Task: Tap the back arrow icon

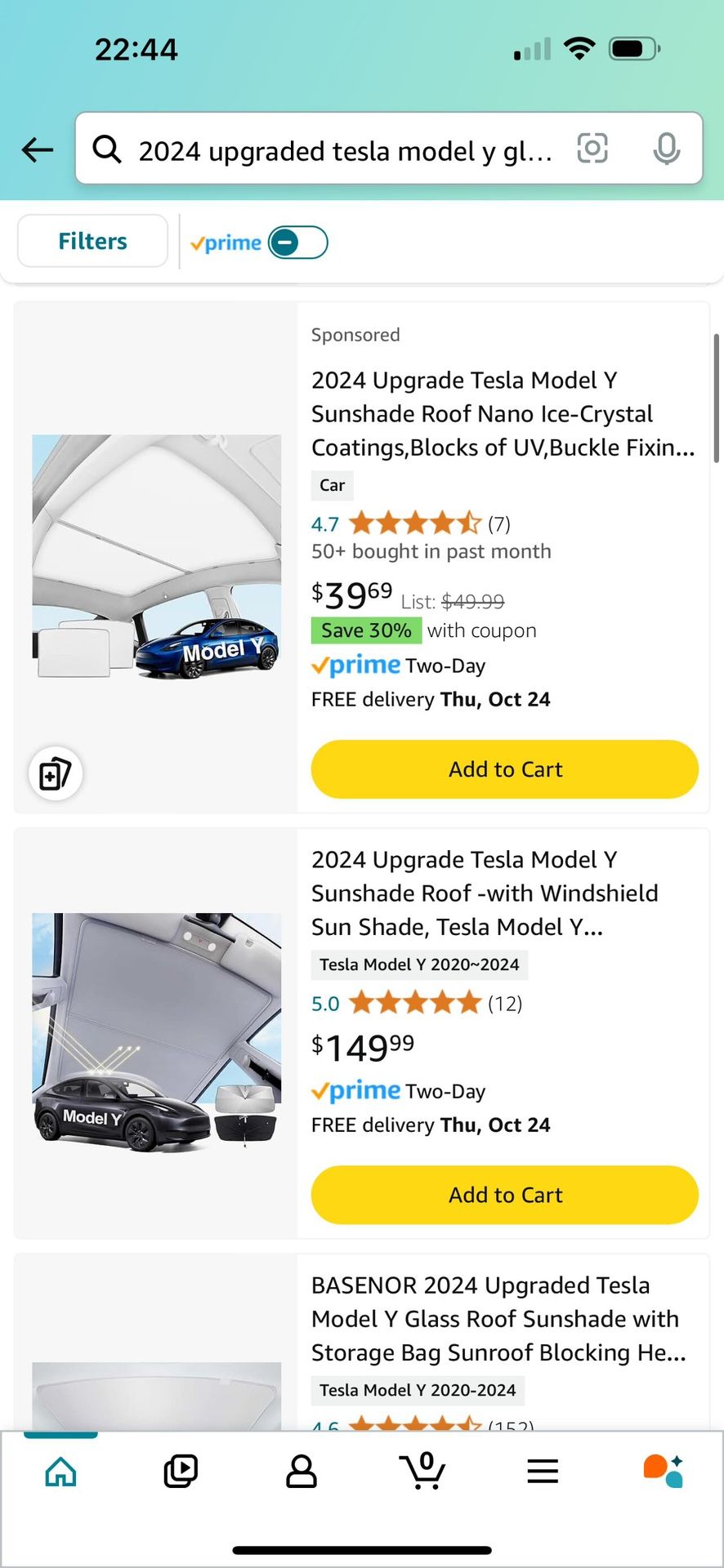Action: (38, 149)
